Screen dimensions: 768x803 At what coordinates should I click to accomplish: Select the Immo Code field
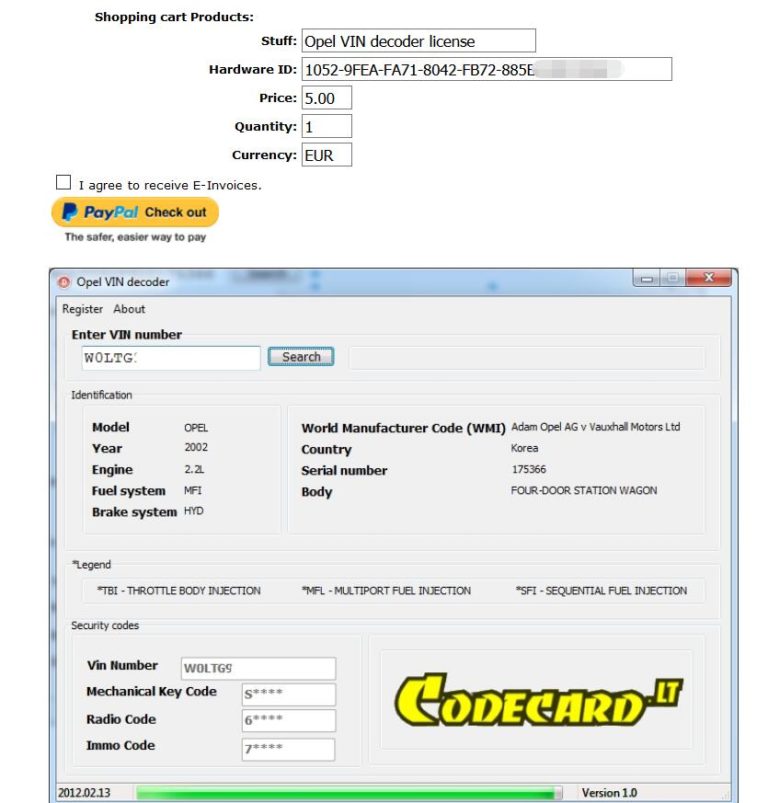pos(289,749)
